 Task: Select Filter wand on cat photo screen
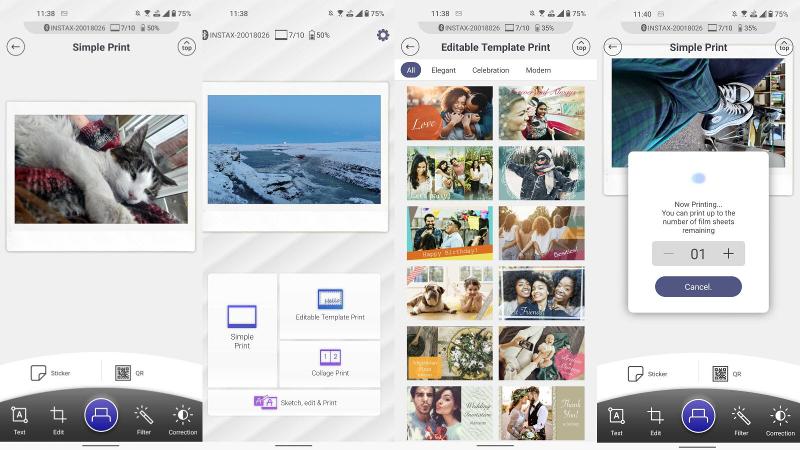(143, 421)
